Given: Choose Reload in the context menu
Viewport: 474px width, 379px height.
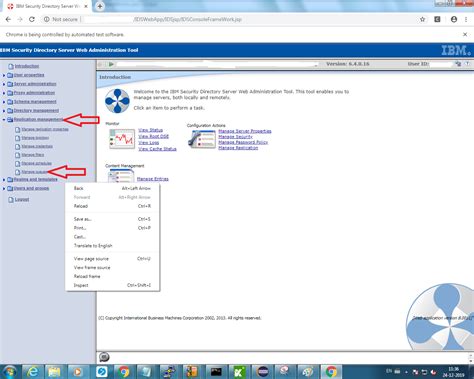Looking at the screenshot, I should (x=112, y=206).
